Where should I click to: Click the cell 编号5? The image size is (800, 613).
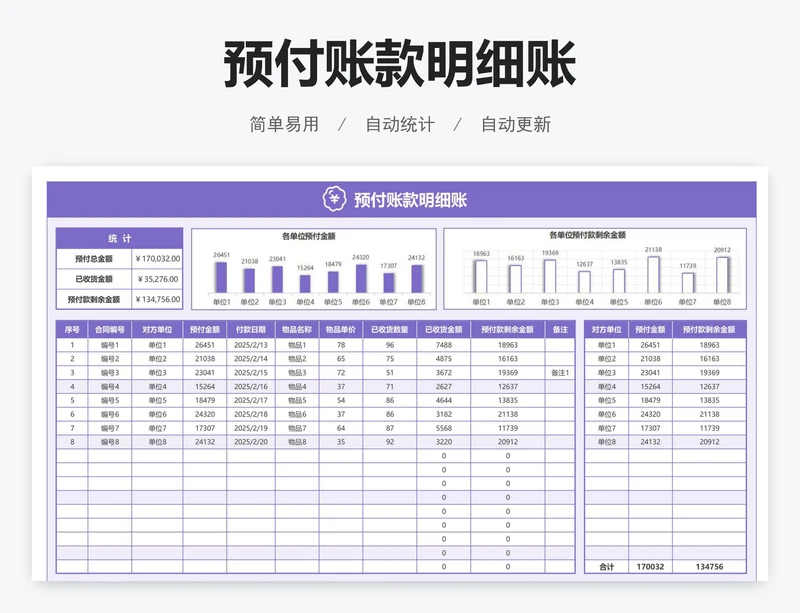point(110,401)
